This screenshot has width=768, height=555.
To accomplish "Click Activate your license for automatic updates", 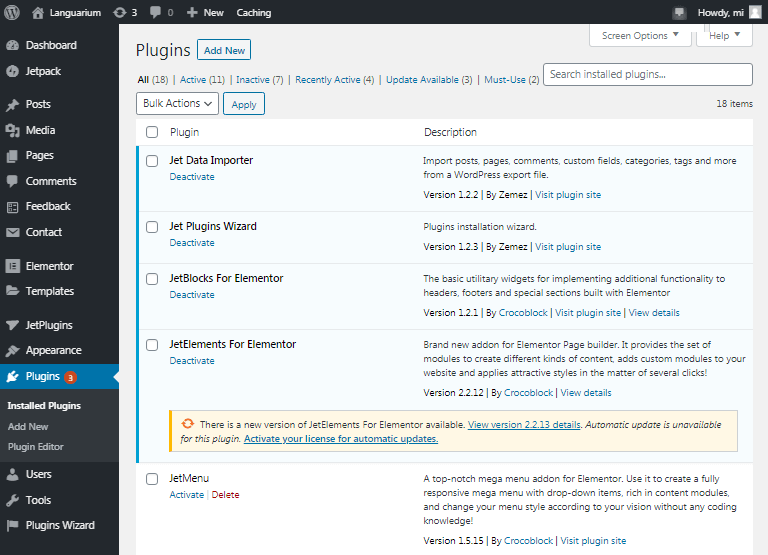I will tap(341, 439).
